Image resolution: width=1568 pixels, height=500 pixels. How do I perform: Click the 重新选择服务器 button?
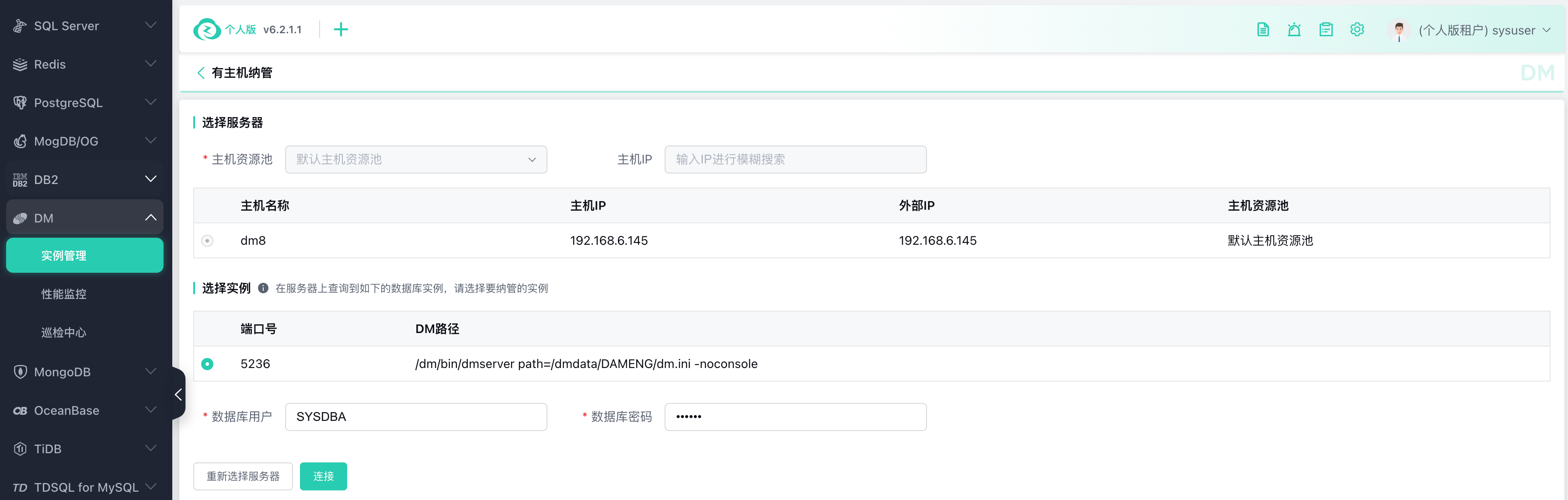(243, 476)
